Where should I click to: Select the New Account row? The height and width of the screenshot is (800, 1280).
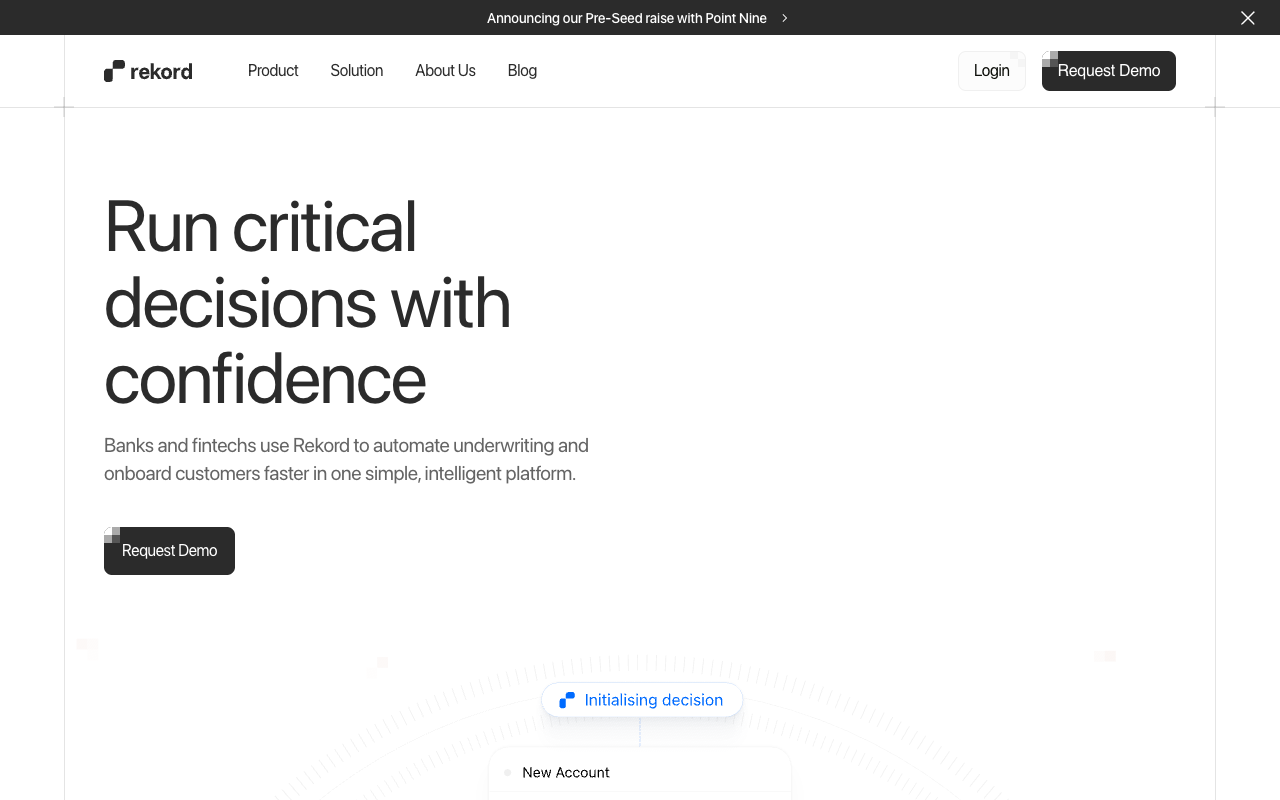point(640,772)
